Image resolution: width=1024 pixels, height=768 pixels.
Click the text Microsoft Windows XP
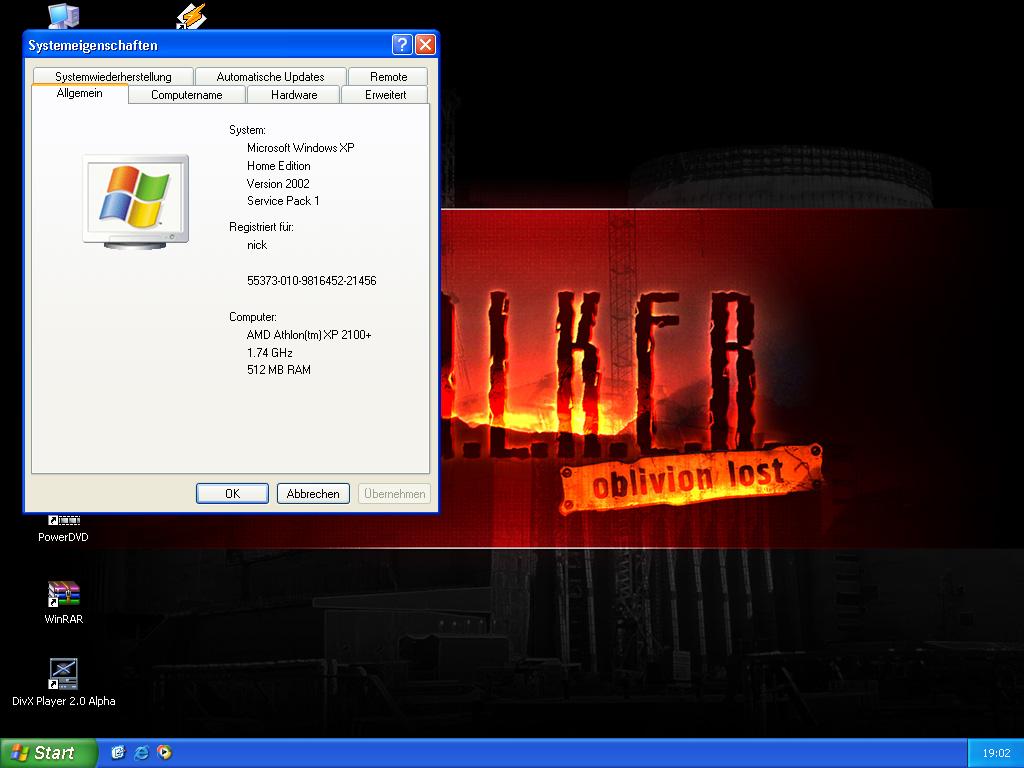[x=300, y=148]
